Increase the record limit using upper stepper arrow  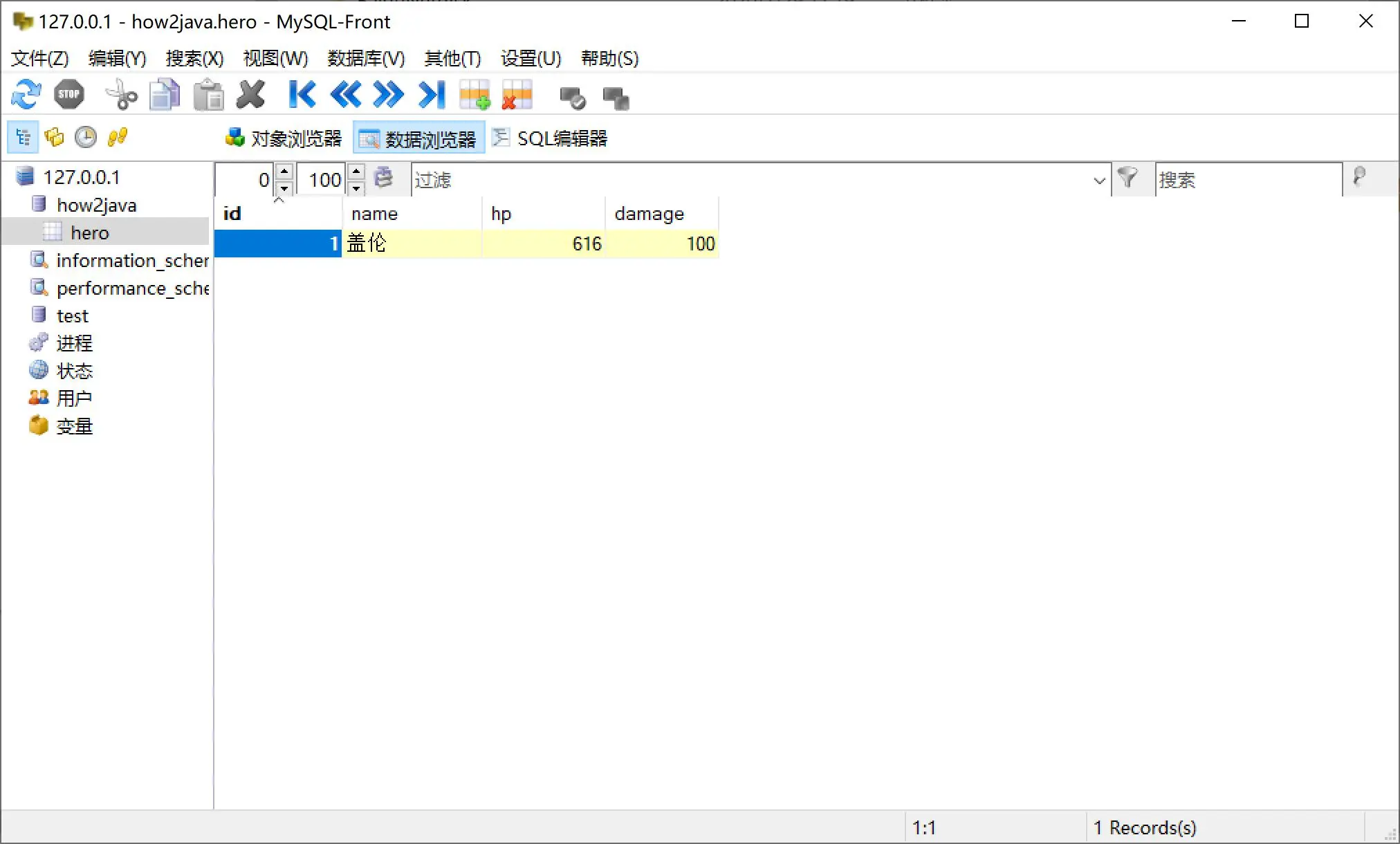[356, 172]
